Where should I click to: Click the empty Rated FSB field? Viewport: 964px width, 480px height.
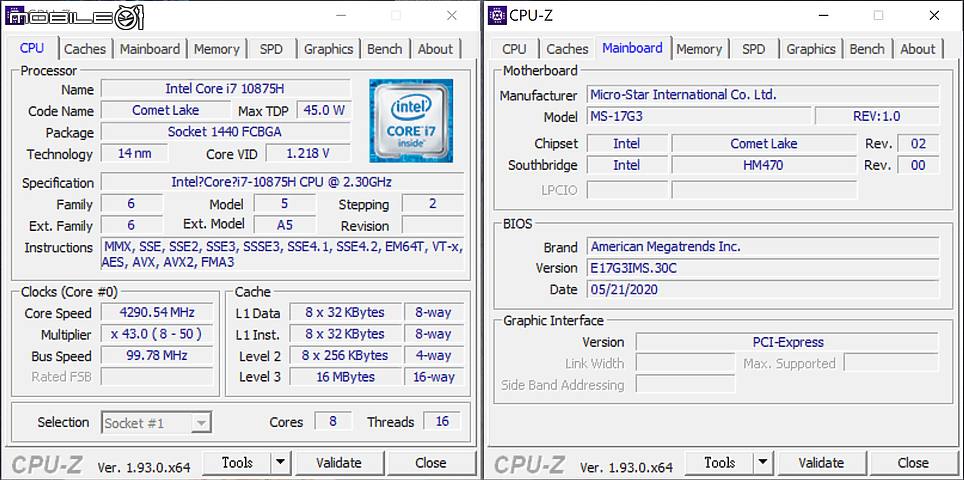pyautogui.click(x=157, y=377)
